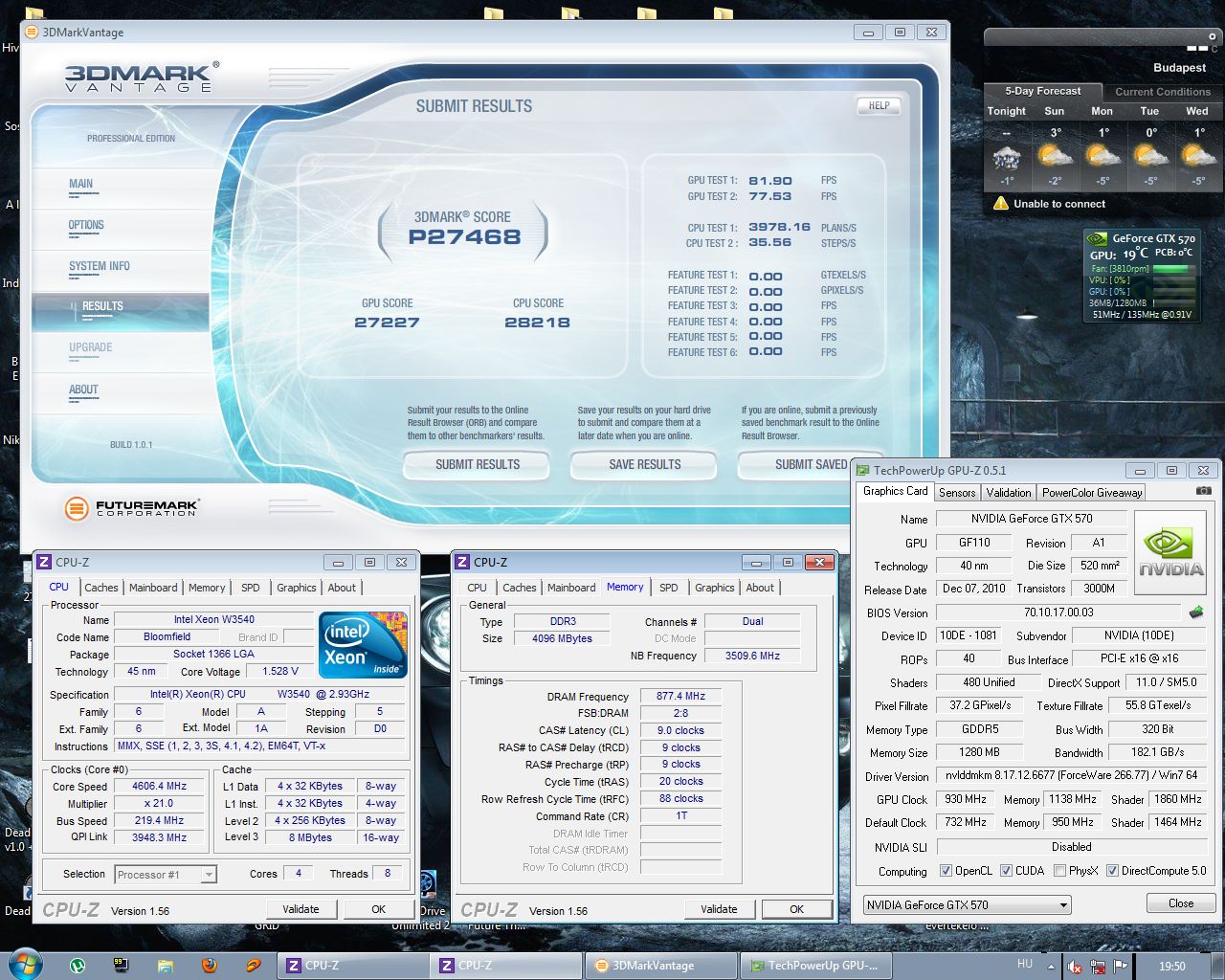The width and height of the screenshot is (1225, 980).
Task: Click the Tonight snow weather icon
Action: pyautogui.click(x=1007, y=157)
